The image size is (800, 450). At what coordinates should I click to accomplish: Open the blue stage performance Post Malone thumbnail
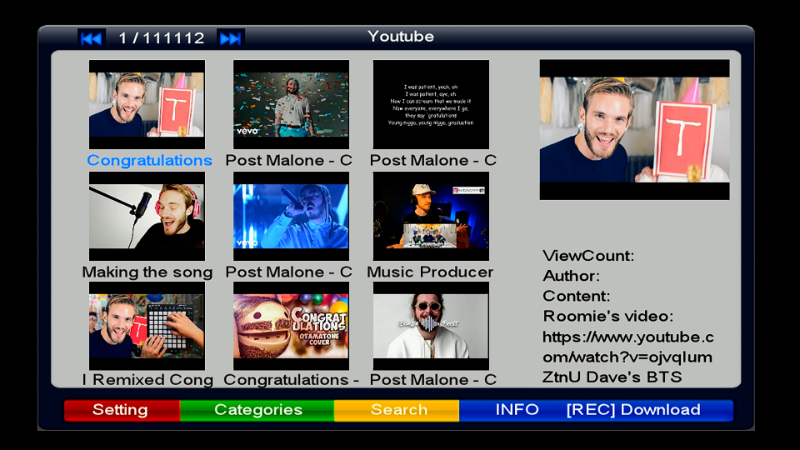point(291,216)
